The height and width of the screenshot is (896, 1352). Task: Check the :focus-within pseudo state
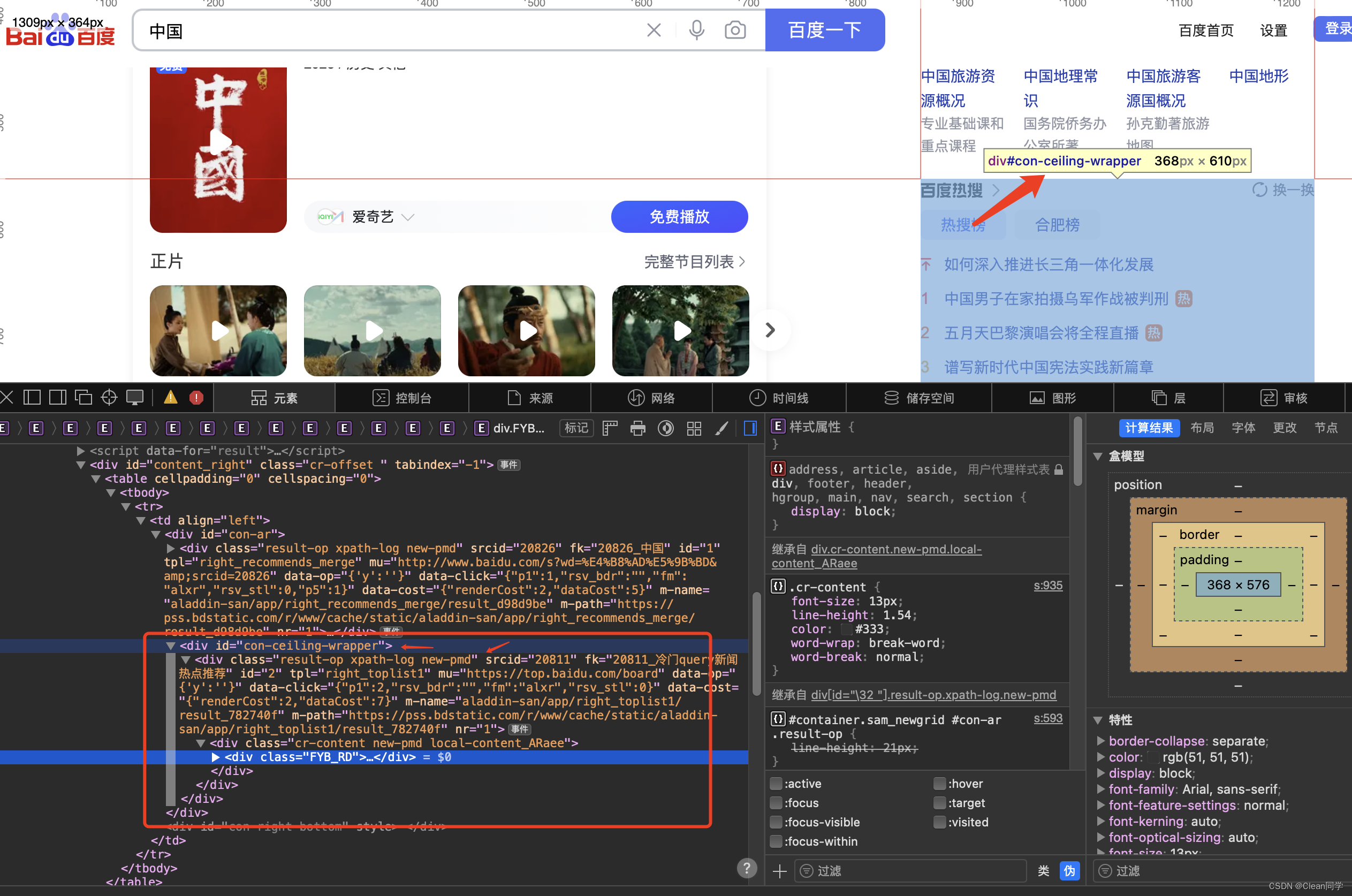click(776, 842)
